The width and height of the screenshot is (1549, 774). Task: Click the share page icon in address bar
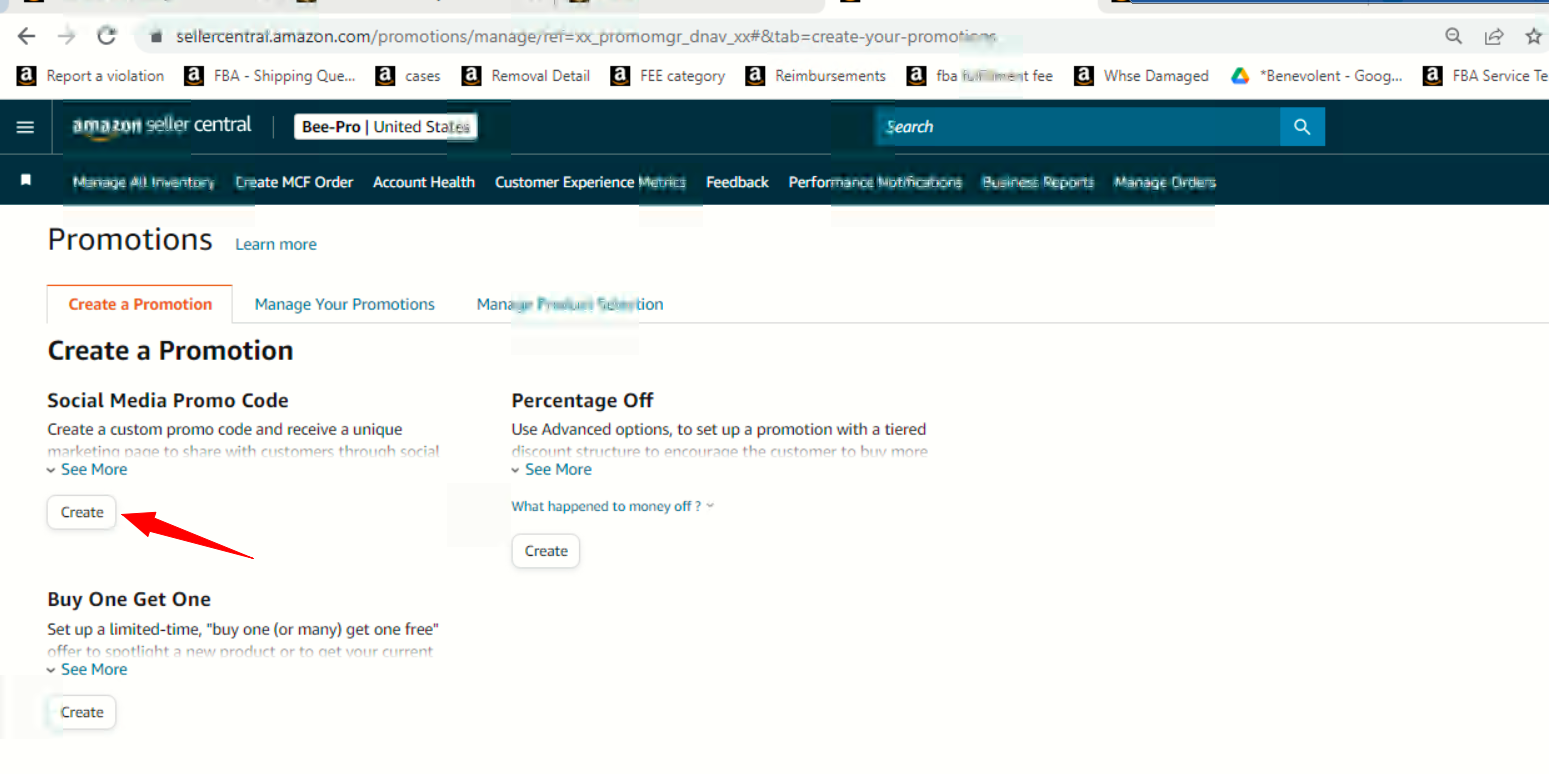(1494, 37)
